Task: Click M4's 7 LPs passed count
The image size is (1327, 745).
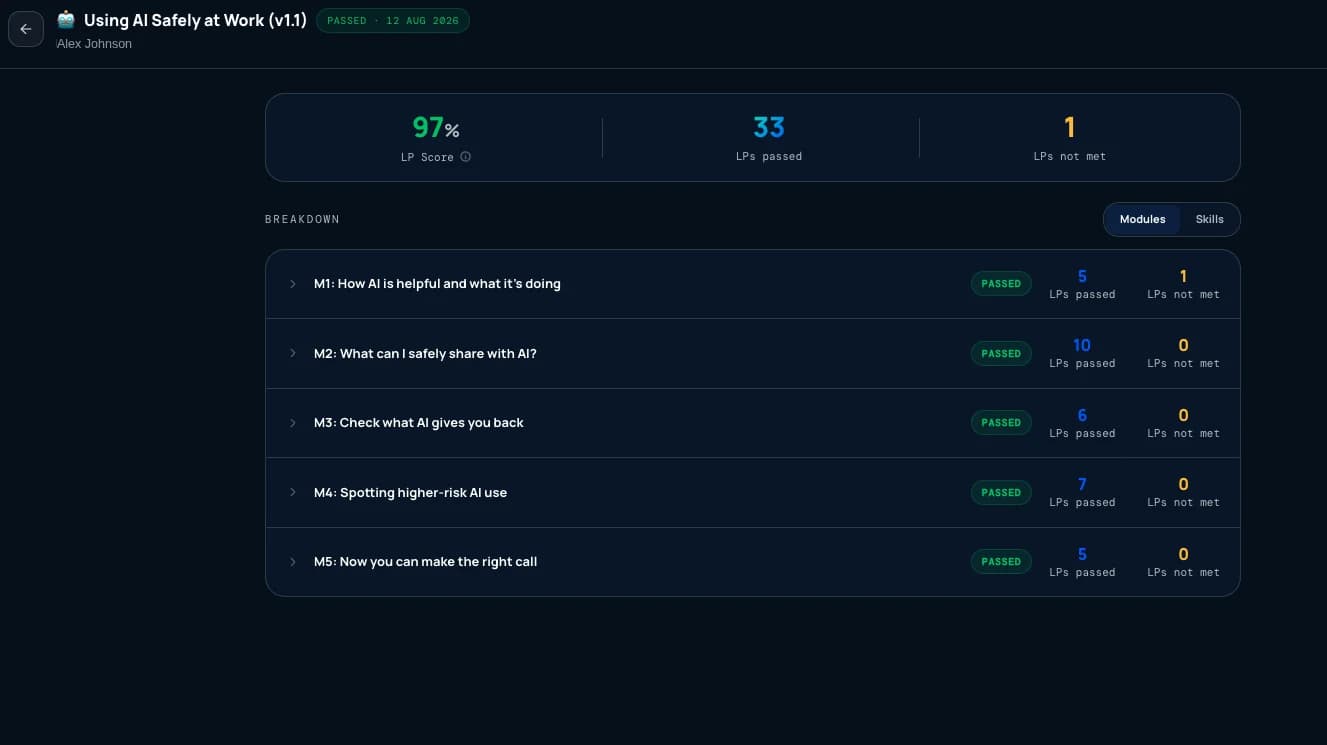Action: pyautogui.click(x=1082, y=484)
